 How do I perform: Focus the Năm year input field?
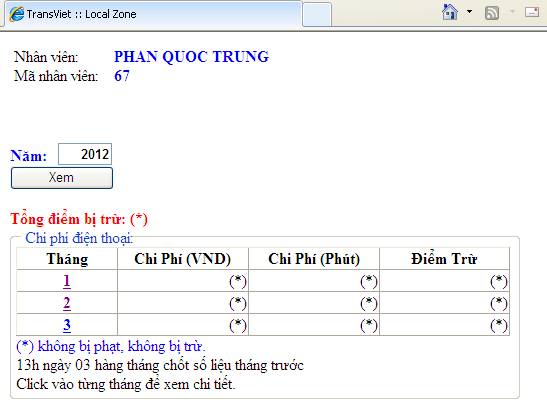[85, 154]
